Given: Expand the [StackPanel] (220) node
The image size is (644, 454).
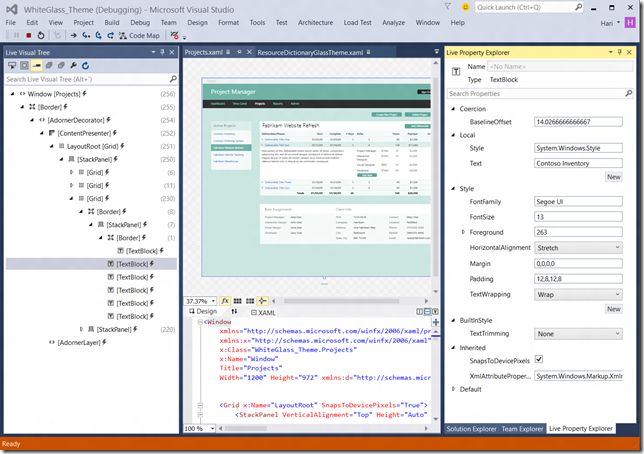Looking at the screenshot, I should pos(81,329).
